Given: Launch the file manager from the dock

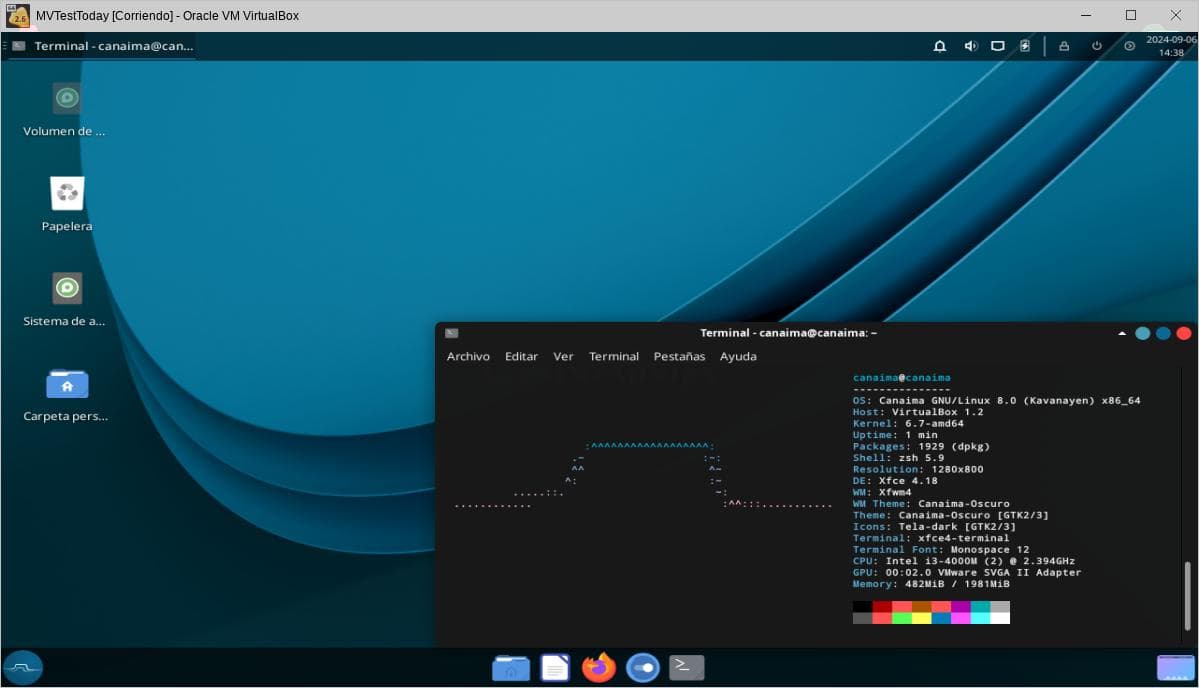Looking at the screenshot, I should coord(511,667).
